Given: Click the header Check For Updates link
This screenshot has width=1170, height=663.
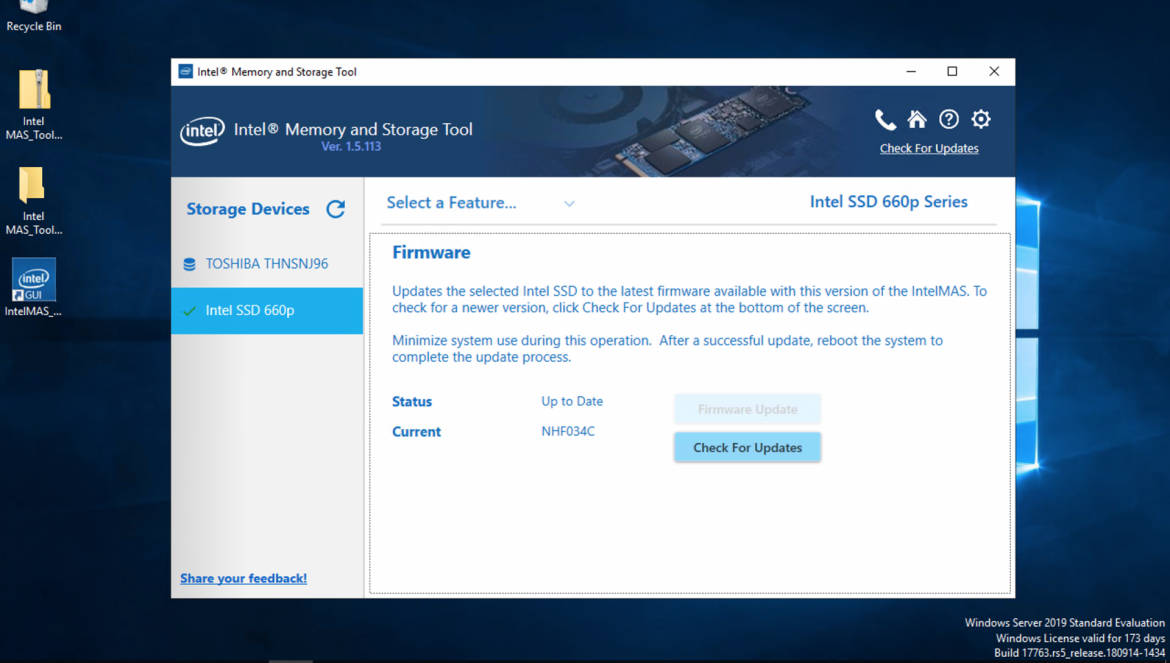Looking at the screenshot, I should click(929, 148).
